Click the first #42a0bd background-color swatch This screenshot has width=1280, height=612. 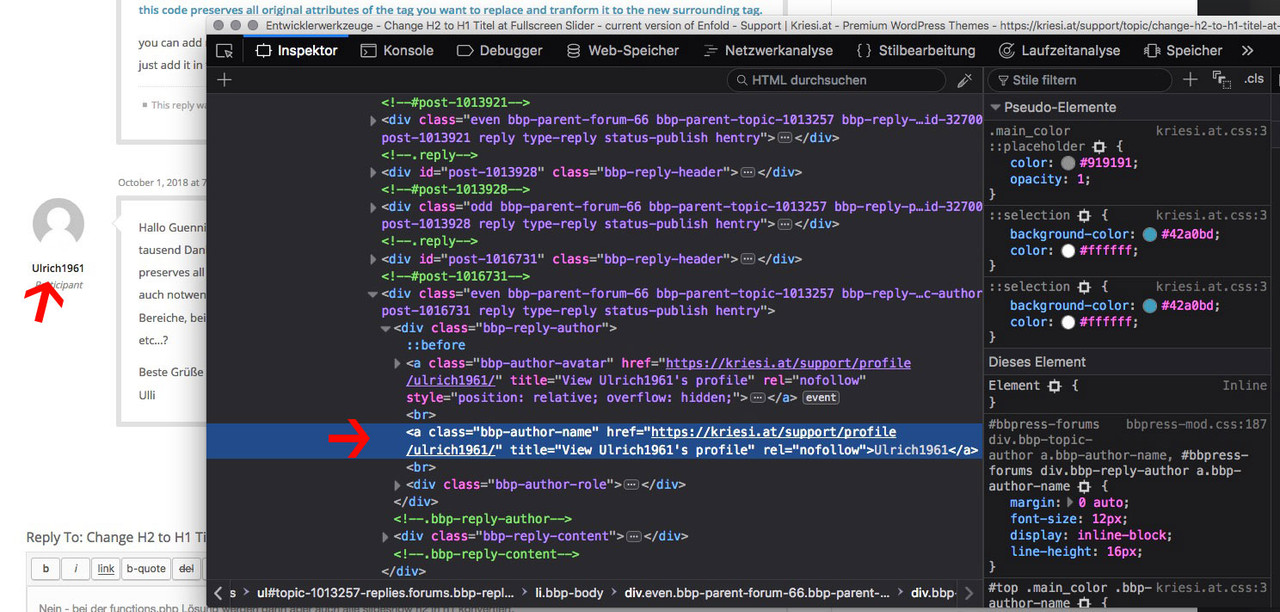click(x=1150, y=235)
